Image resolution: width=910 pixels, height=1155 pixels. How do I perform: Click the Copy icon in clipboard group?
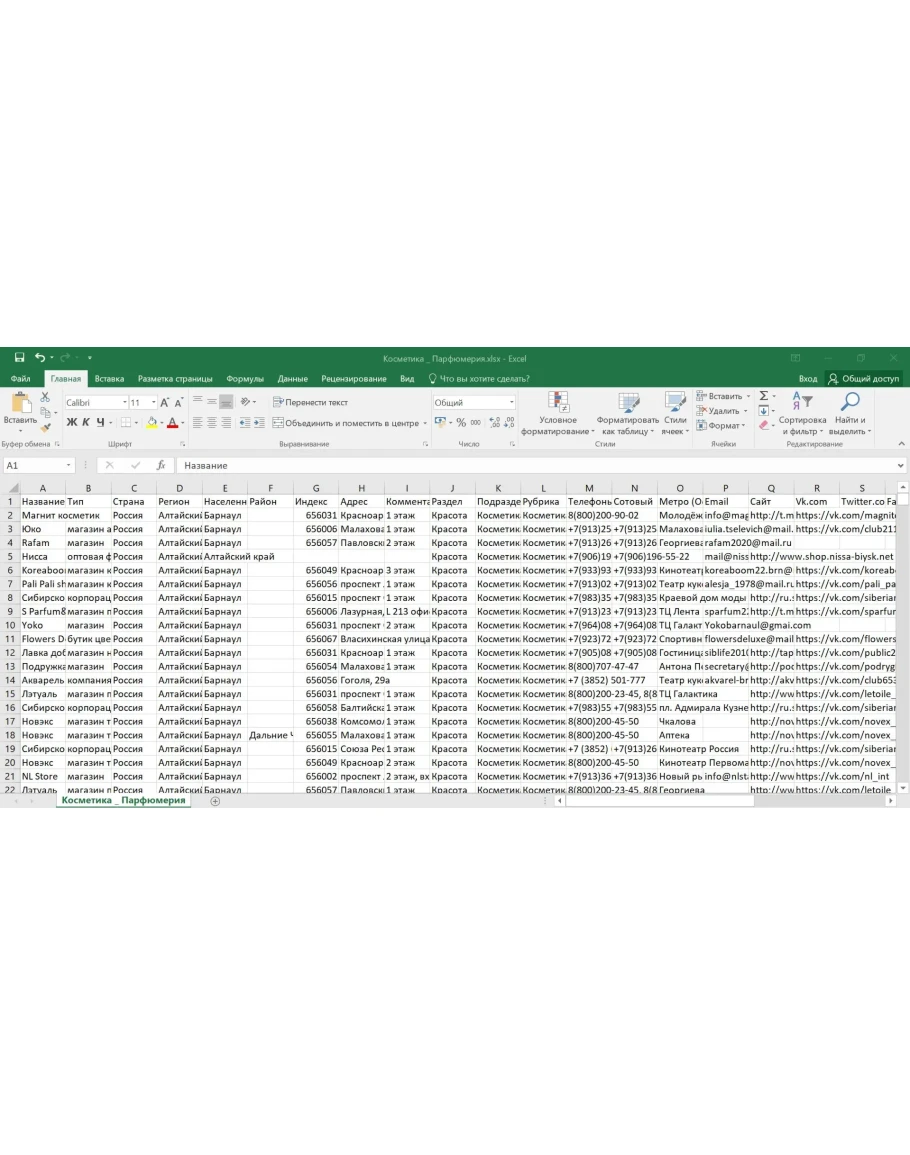pyautogui.click(x=46, y=412)
